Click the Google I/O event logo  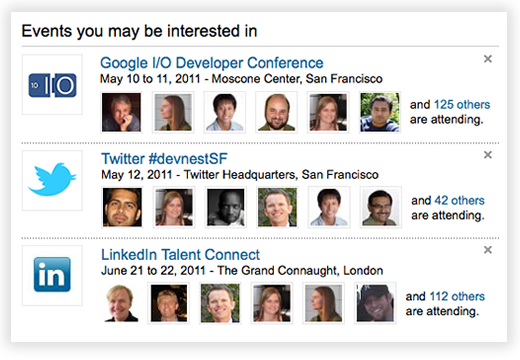(52, 85)
